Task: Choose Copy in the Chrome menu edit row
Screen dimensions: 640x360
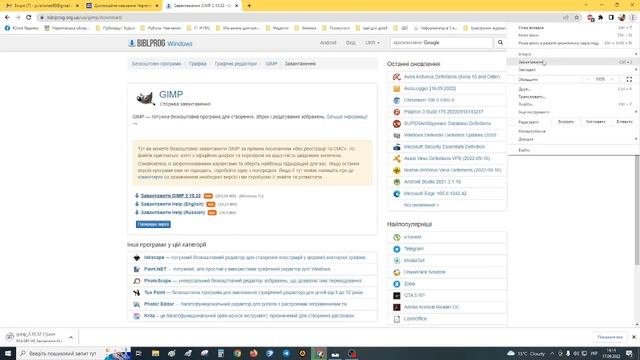Action: tap(595, 122)
